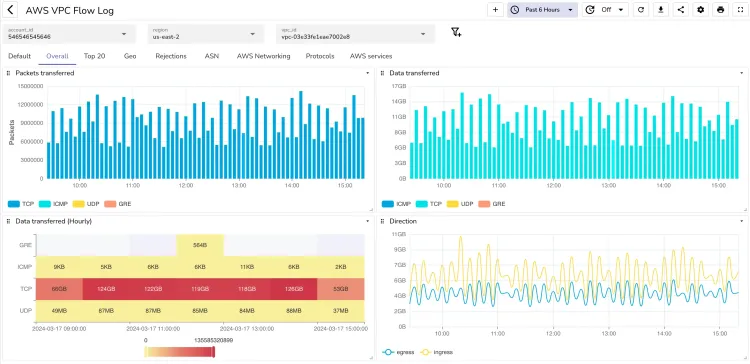Download the dashboard
The width and height of the screenshot is (750, 364).
pyautogui.click(x=661, y=10)
